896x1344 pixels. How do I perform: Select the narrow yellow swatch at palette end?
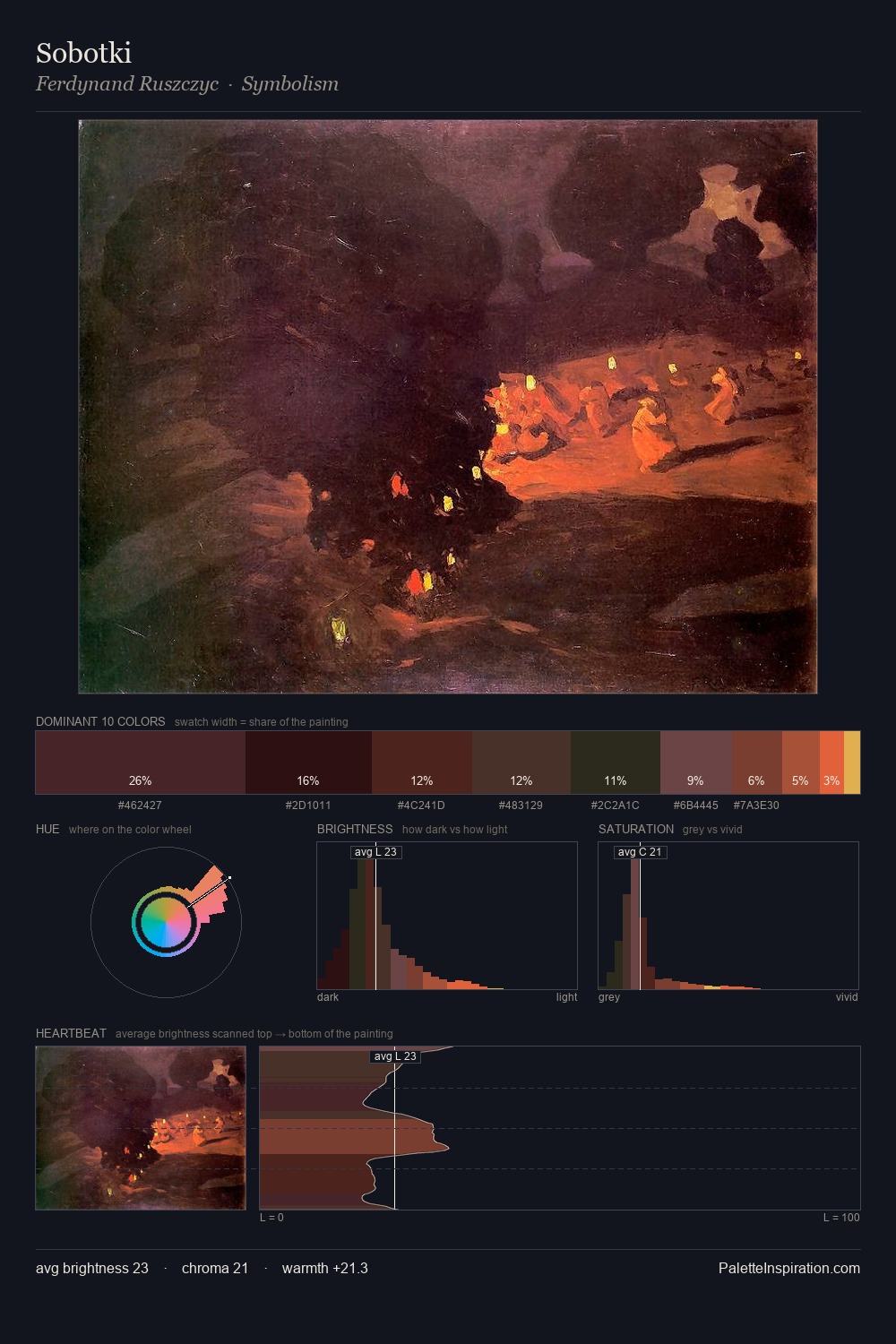(852, 762)
